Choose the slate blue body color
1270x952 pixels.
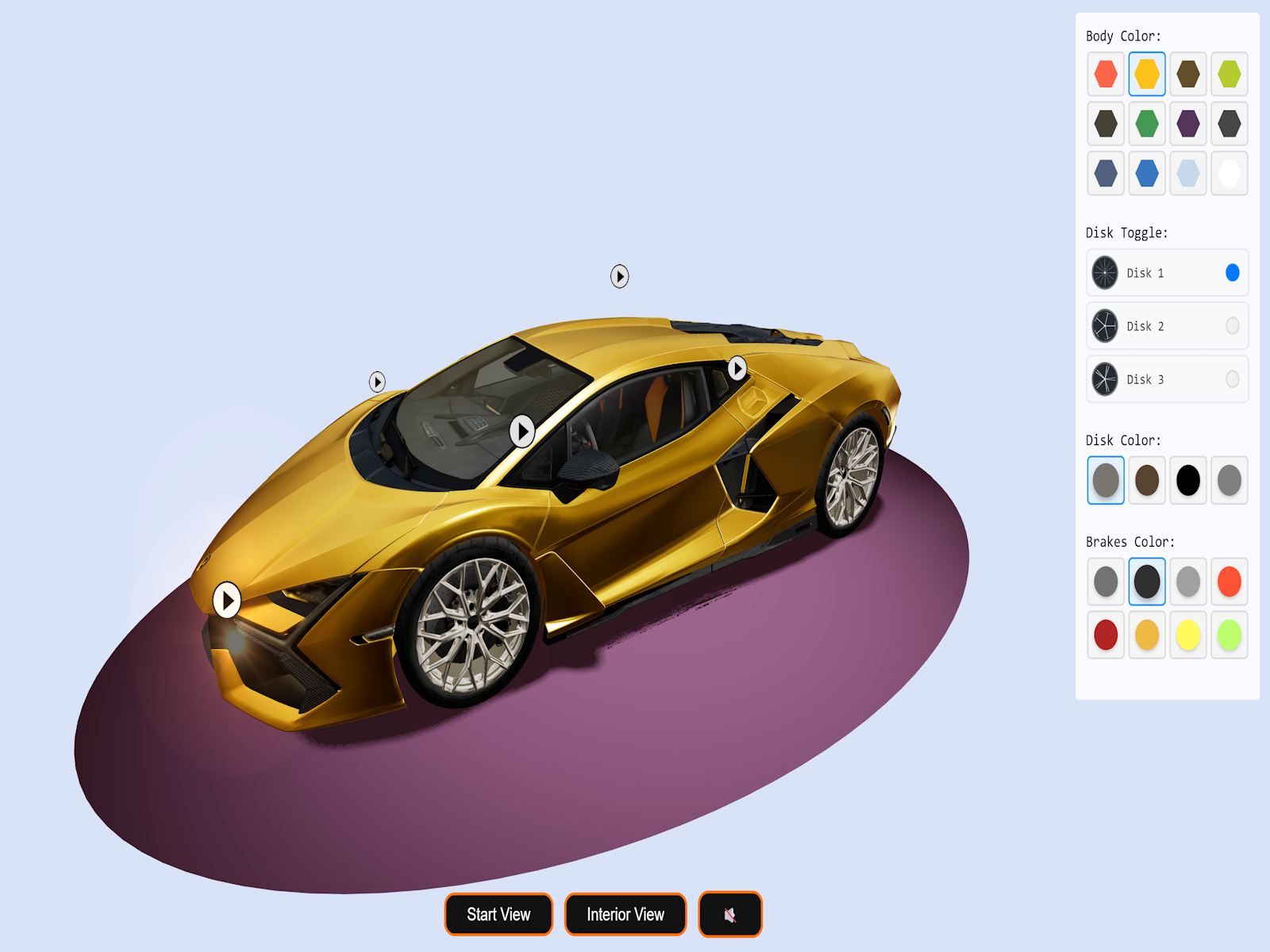[x=1106, y=173]
